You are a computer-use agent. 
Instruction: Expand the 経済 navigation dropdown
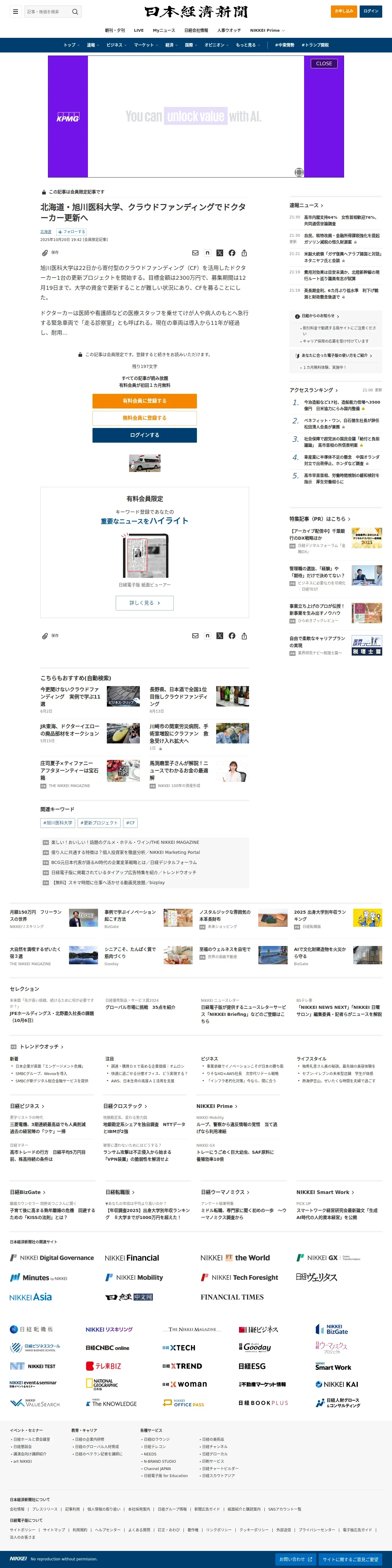pyautogui.click(x=171, y=45)
